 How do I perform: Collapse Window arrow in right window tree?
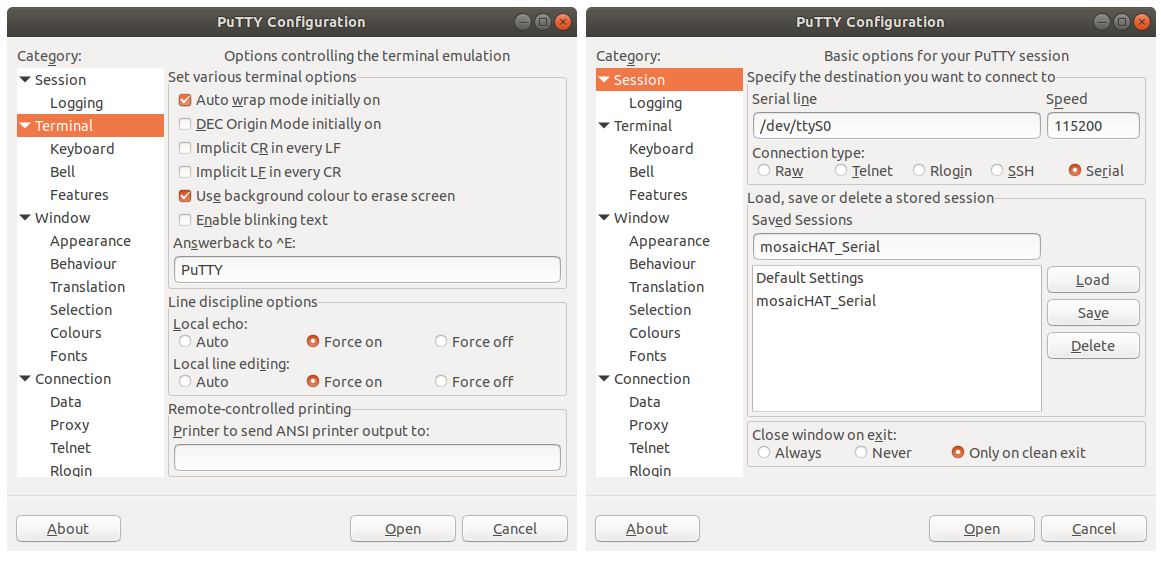coord(605,218)
